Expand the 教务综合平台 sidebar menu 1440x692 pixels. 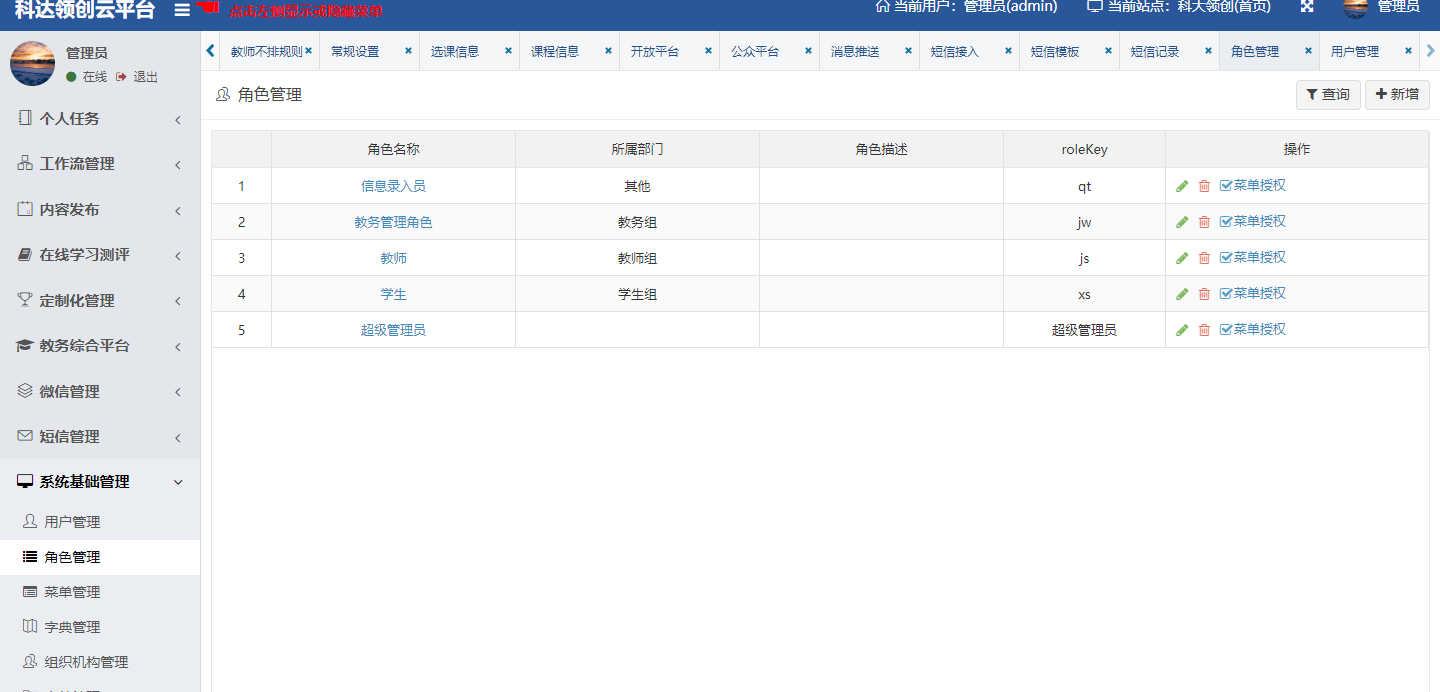point(100,346)
